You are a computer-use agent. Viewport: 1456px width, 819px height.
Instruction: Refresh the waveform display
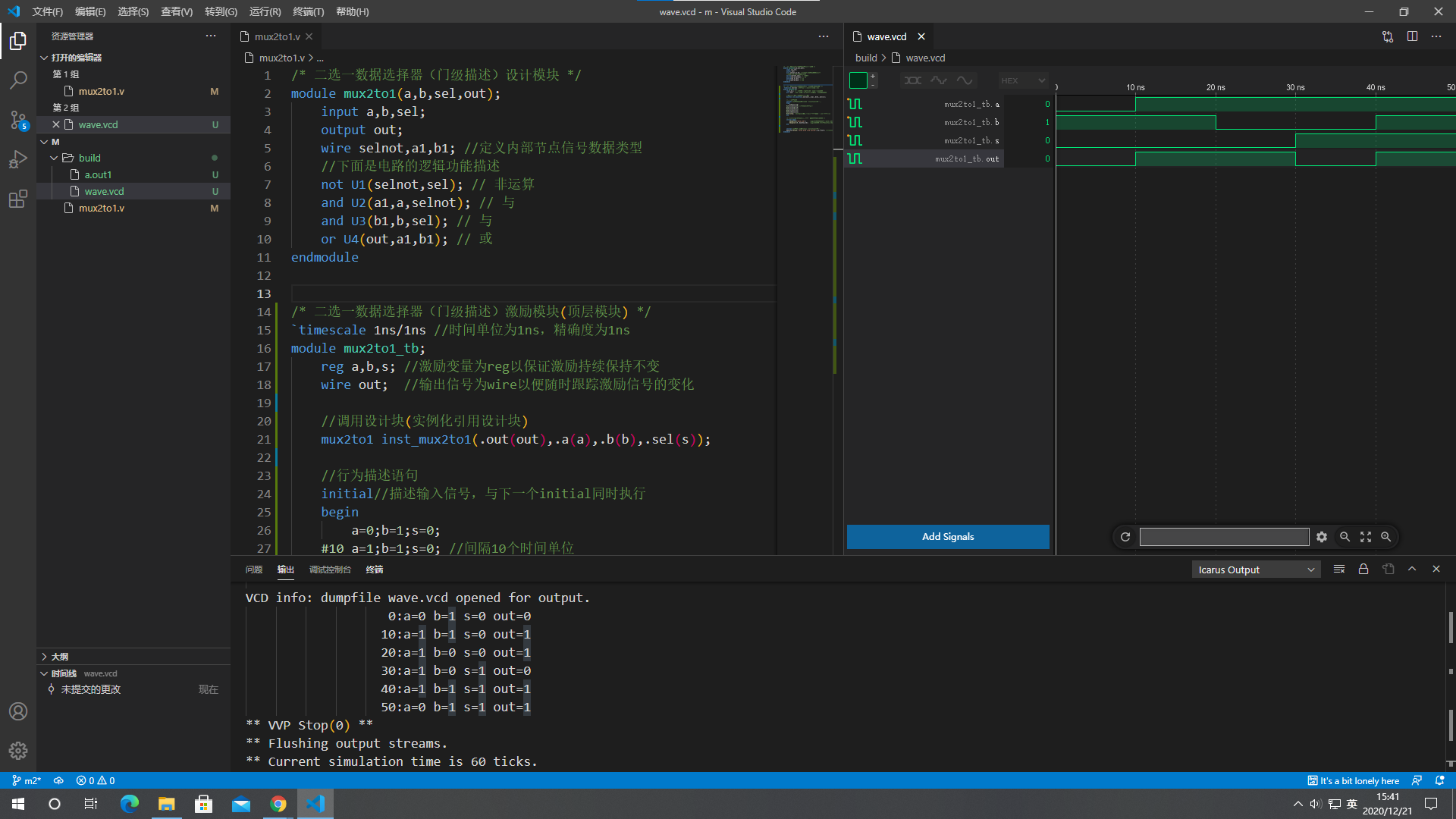[x=1125, y=536]
